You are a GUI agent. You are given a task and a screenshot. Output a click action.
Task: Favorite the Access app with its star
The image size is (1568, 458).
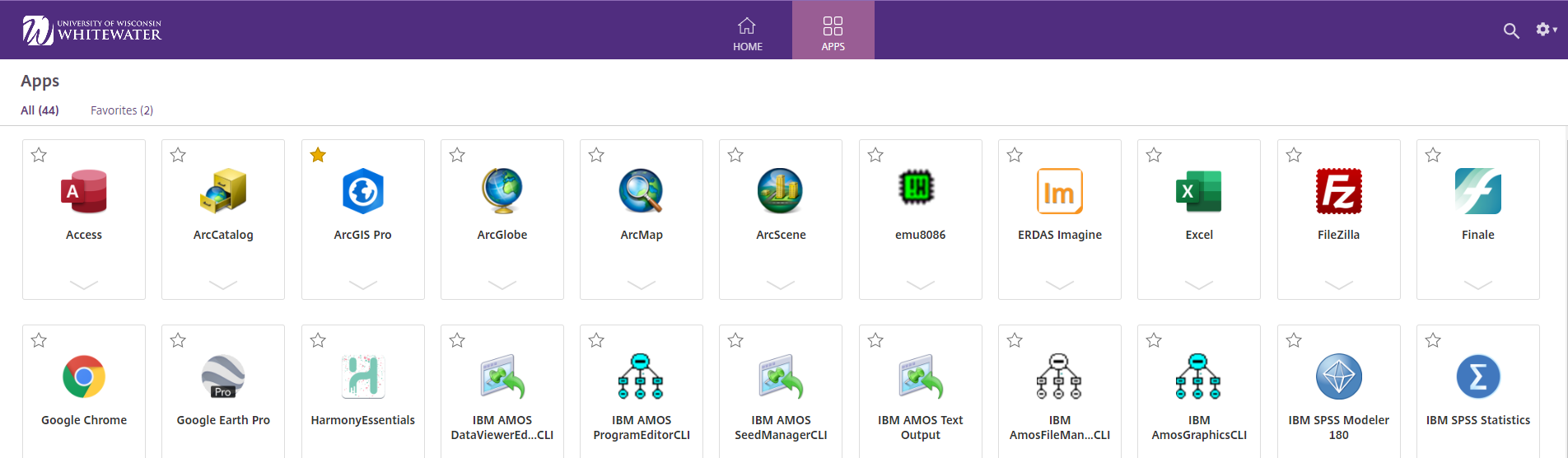click(x=39, y=154)
